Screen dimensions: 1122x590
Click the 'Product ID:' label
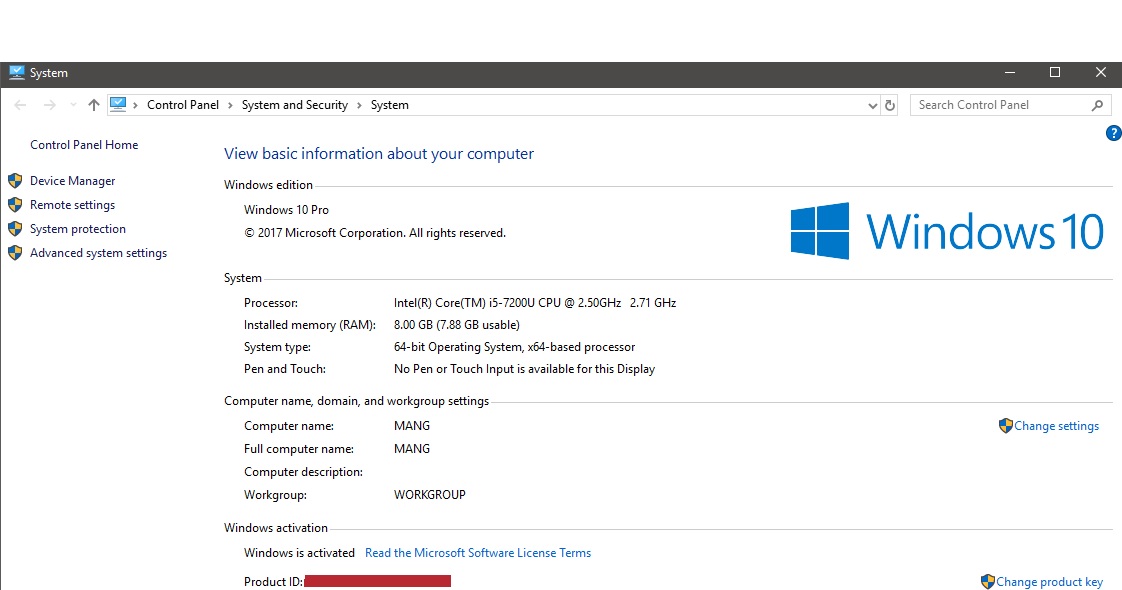pos(273,581)
